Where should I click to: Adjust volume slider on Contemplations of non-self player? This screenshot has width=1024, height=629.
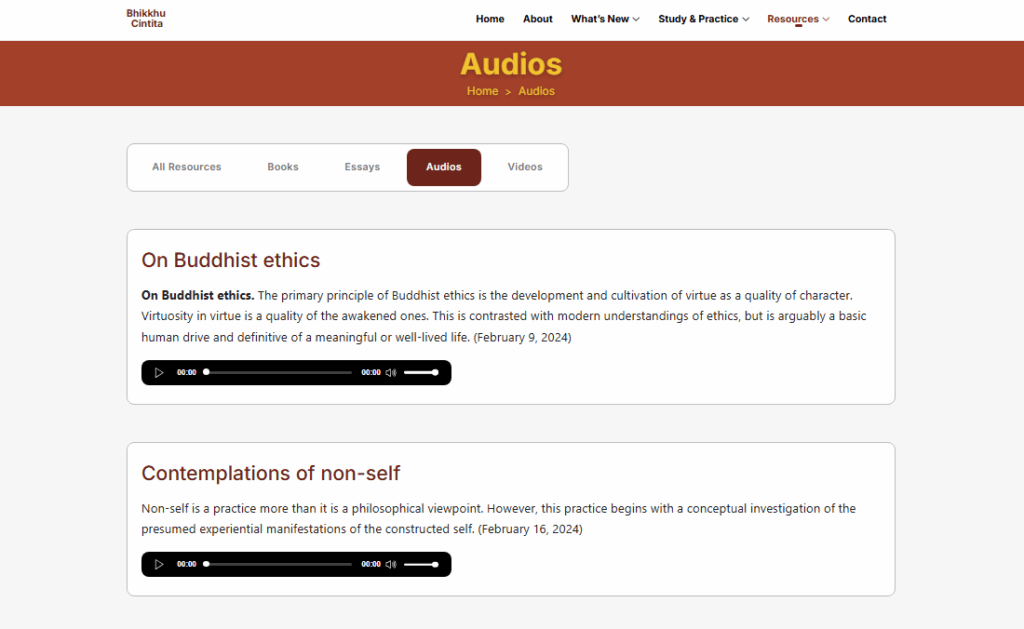[x=420, y=565]
